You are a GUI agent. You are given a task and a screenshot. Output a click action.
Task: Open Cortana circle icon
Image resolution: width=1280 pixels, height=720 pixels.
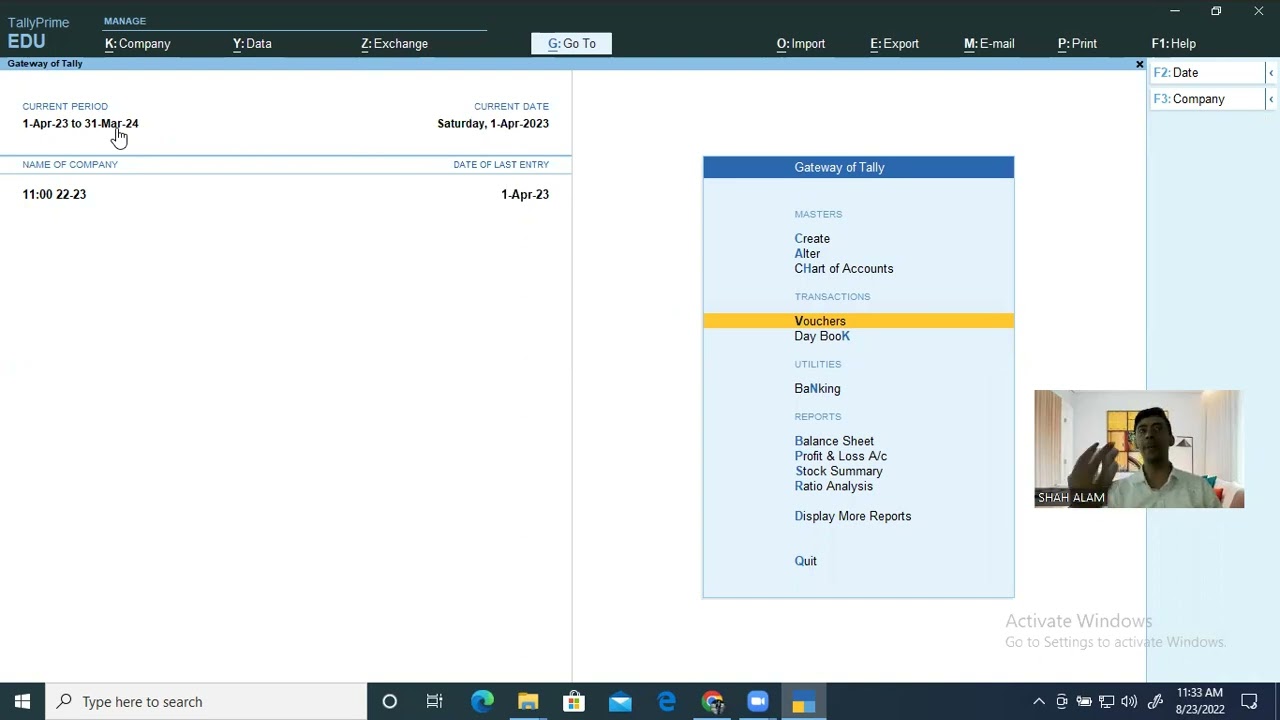coord(390,702)
